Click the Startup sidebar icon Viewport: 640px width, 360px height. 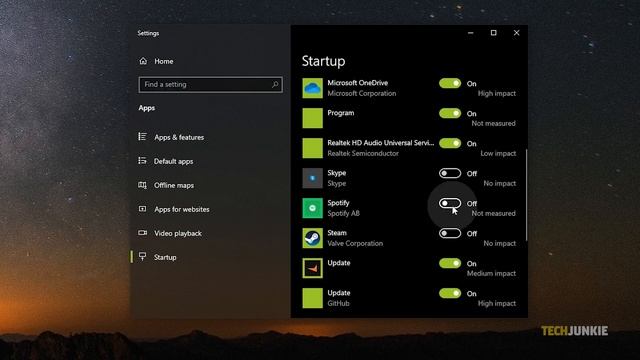point(142,256)
